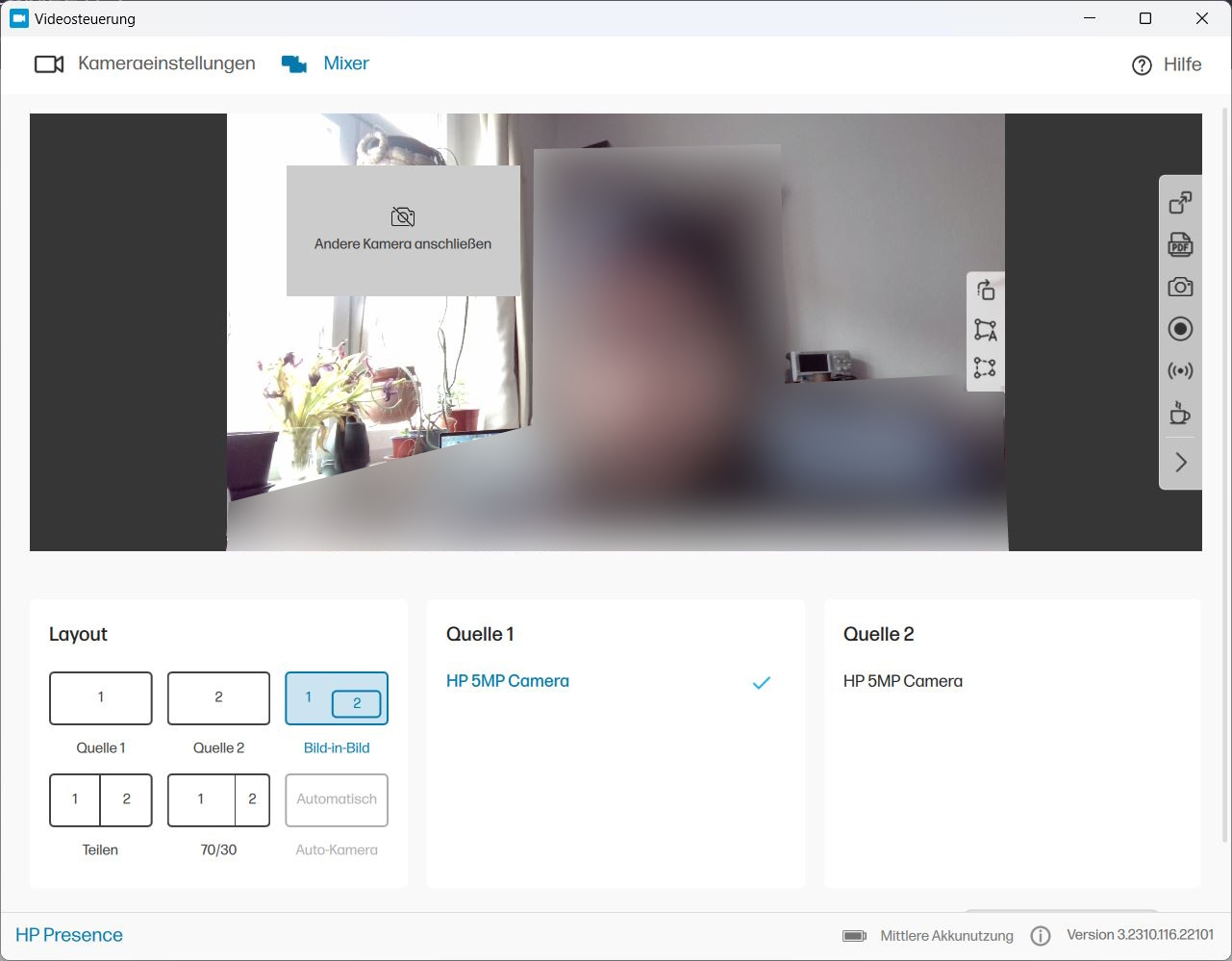Select the Quelle 1 layout
This screenshot has width=1232, height=961.
pyautogui.click(x=101, y=698)
